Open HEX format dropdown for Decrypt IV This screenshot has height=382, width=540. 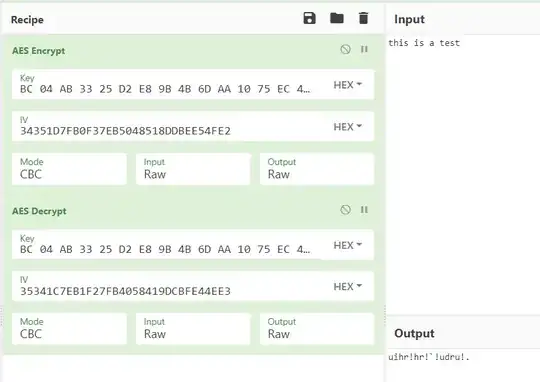point(347,287)
